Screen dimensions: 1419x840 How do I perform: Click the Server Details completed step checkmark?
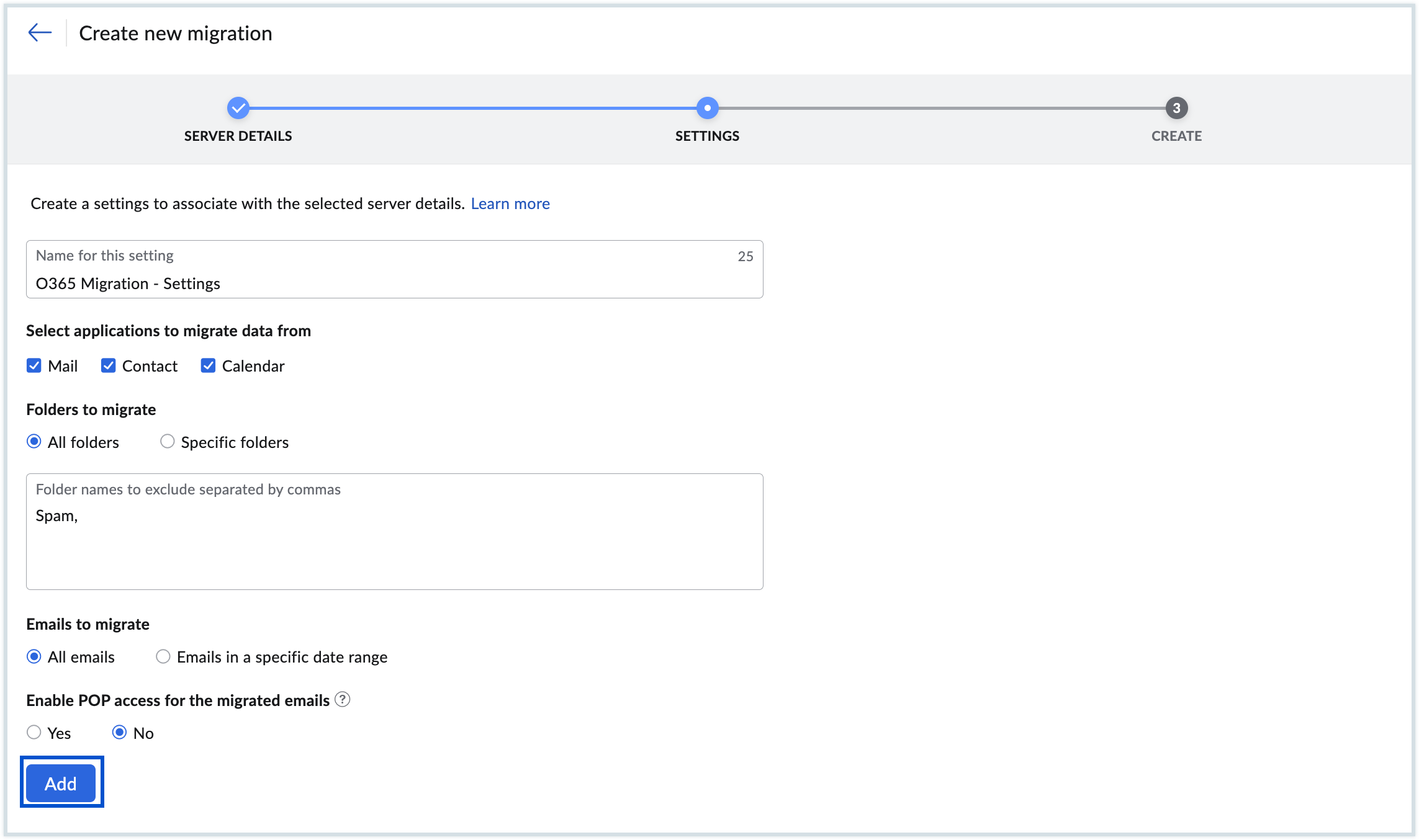(238, 108)
